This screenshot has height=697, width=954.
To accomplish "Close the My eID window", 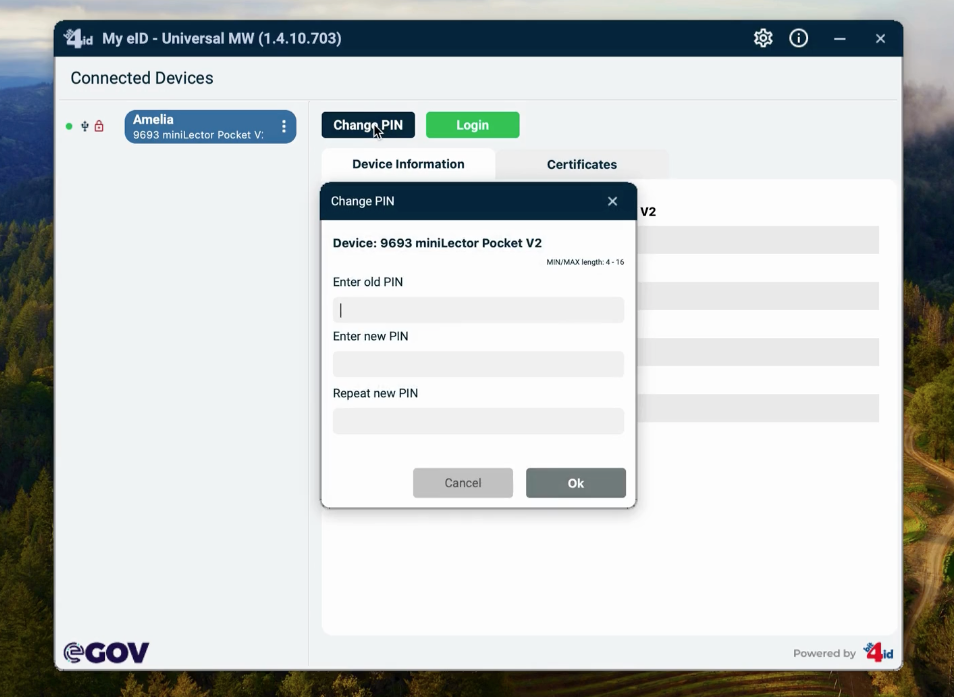I will (880, 38).
